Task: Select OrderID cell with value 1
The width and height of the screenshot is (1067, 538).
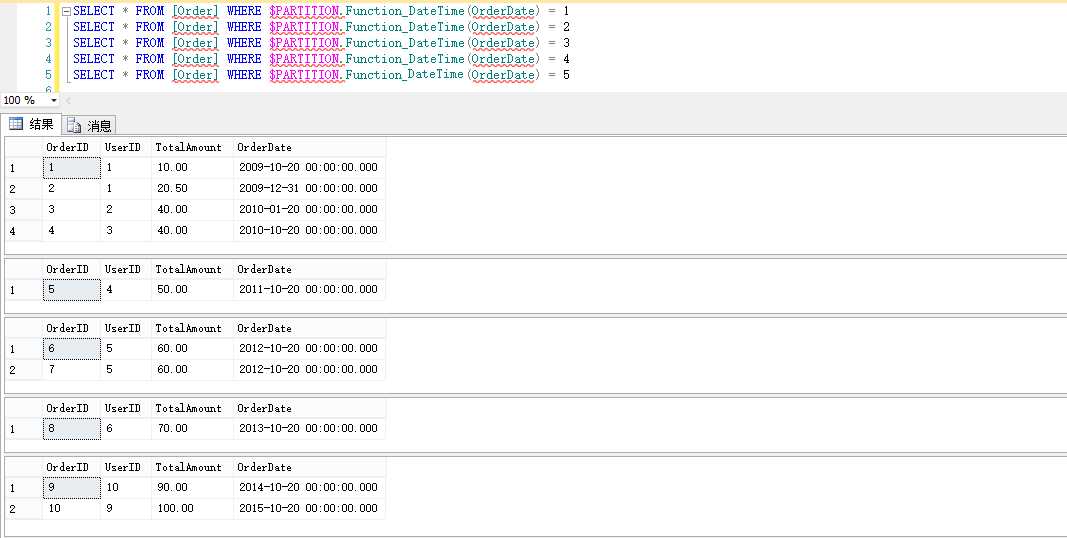Action: [71, 167]
